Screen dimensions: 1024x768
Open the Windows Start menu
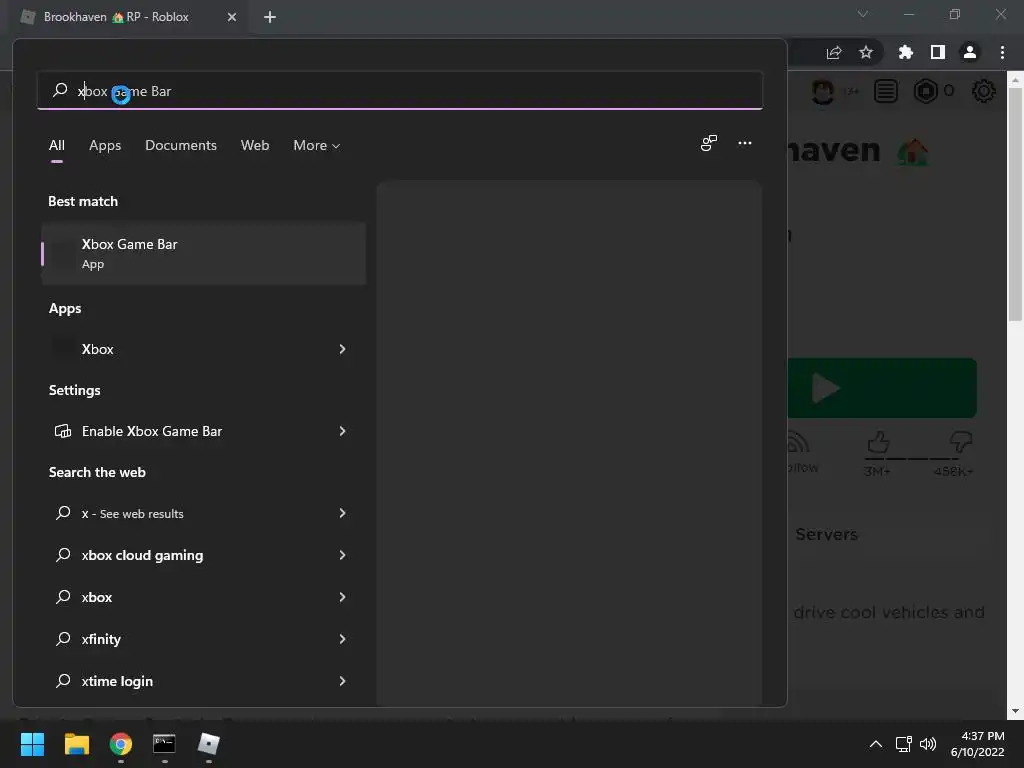click(x=32, y=744)
